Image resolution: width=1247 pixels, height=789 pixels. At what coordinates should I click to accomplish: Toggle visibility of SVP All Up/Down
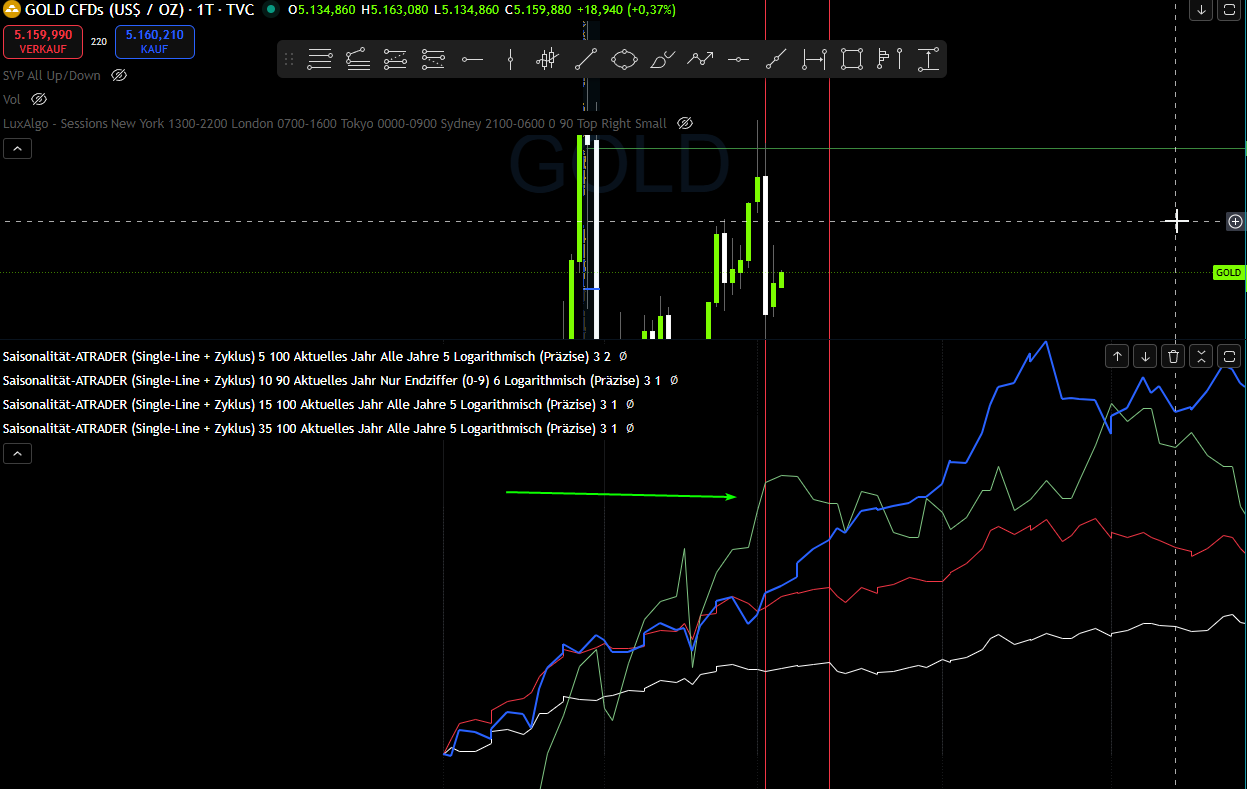pos(119,75)
